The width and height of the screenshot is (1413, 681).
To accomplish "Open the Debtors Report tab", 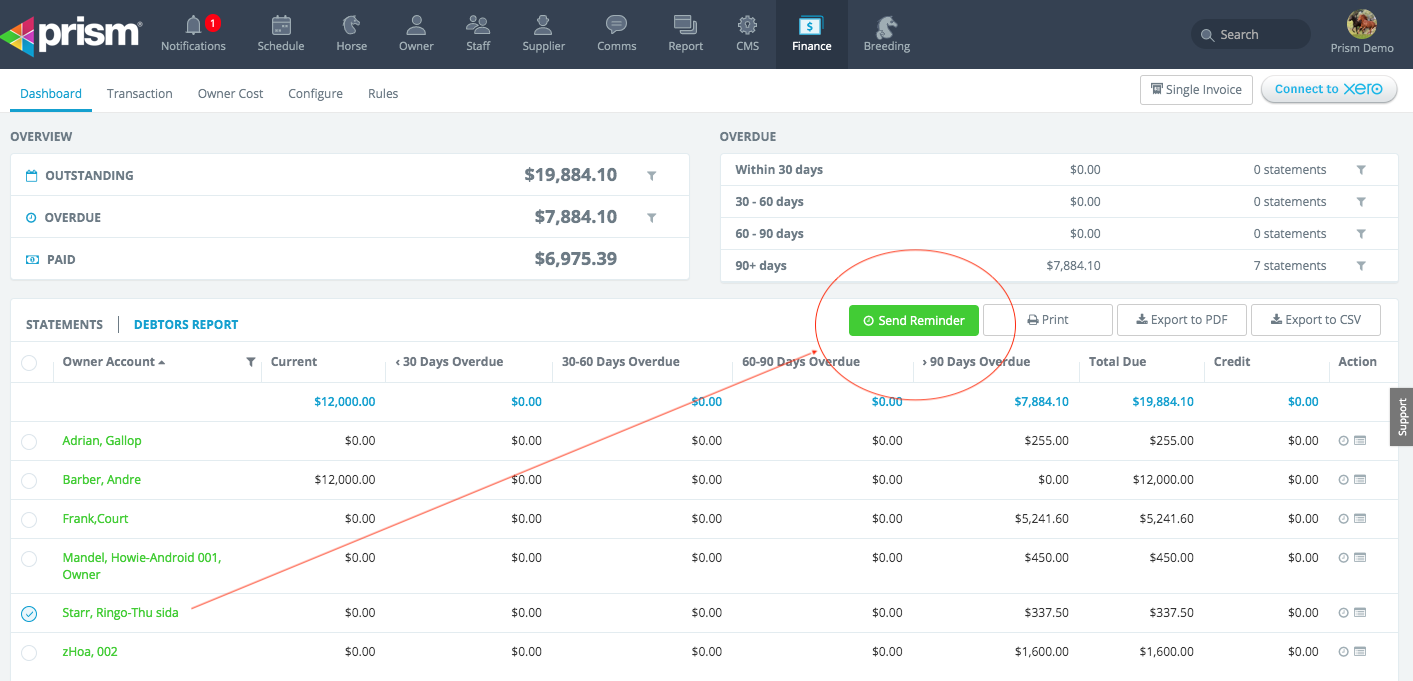I will pyautogui.click(x=186, y=324).
